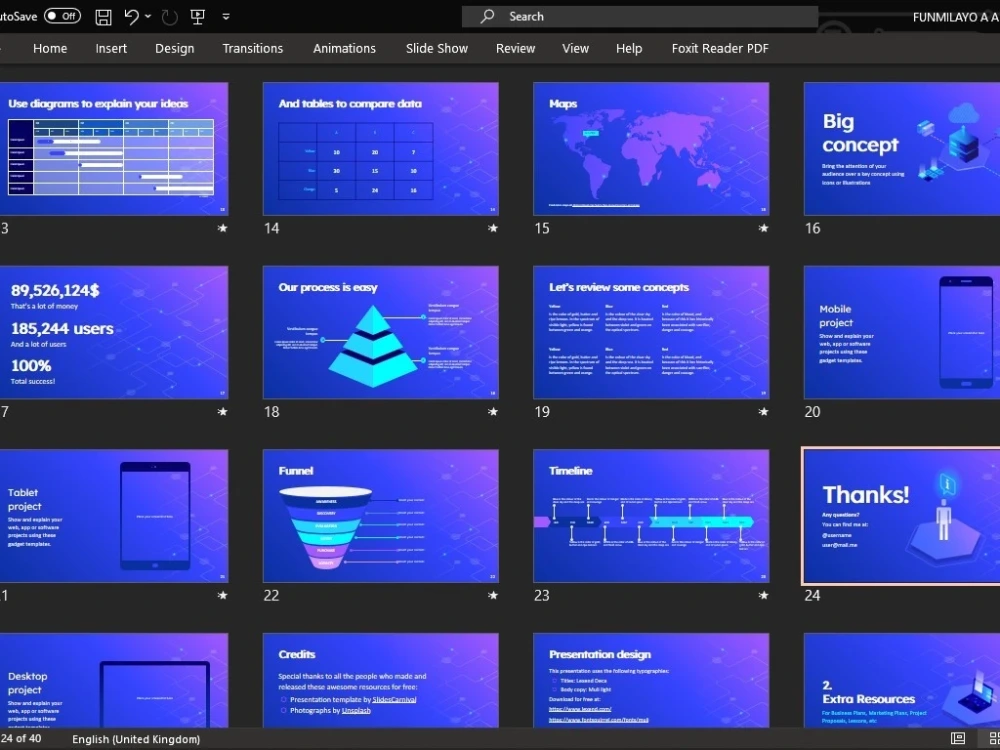Viewport: 1000px width, 750px height.
Task: Click the 24 of 40 slide counter
Action: pyautogui.click(x=20, y=739)
